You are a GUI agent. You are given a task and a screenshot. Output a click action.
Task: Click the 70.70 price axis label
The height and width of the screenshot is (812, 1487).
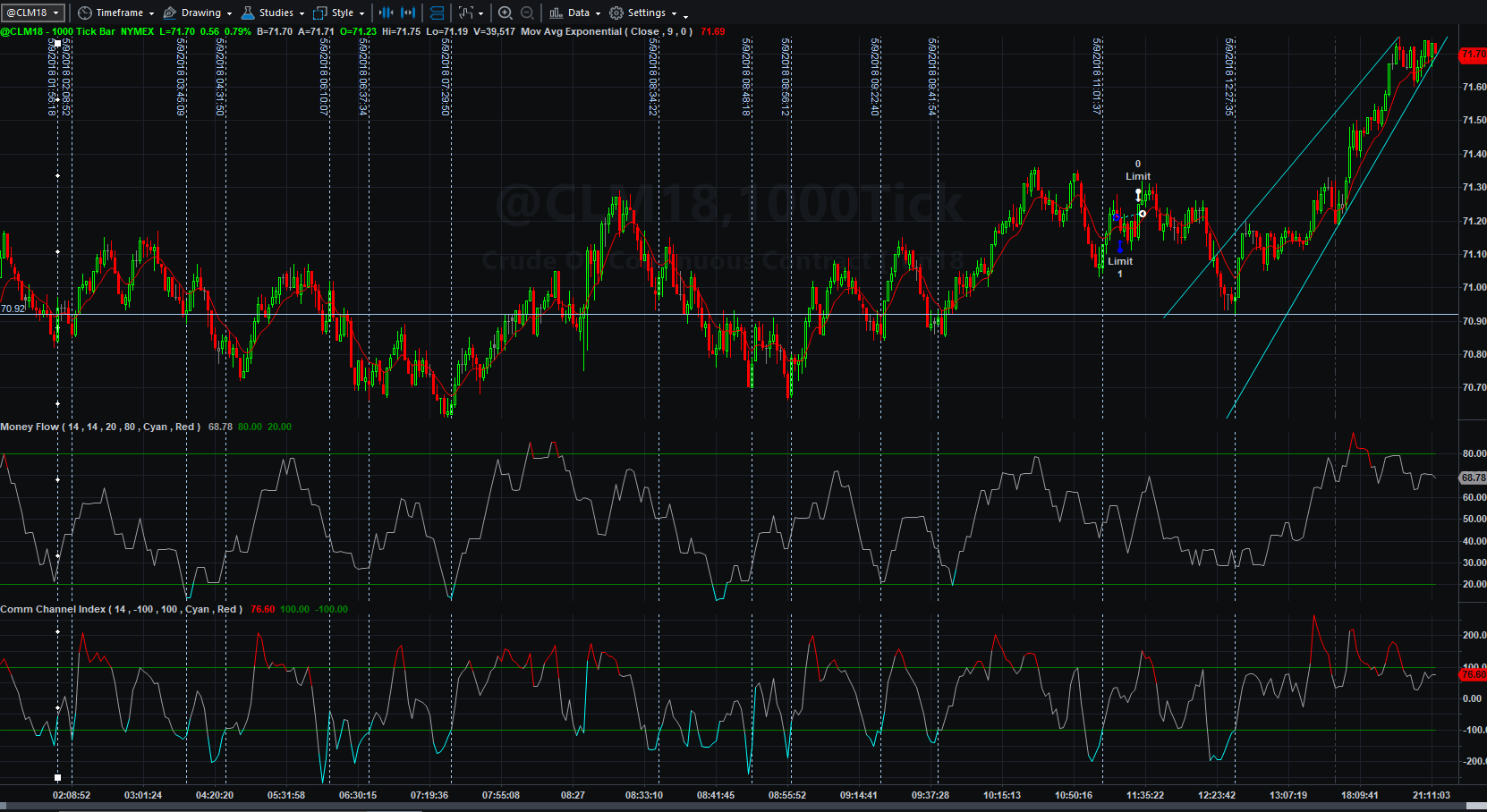pyautogui.click(x=1474, y=387)
